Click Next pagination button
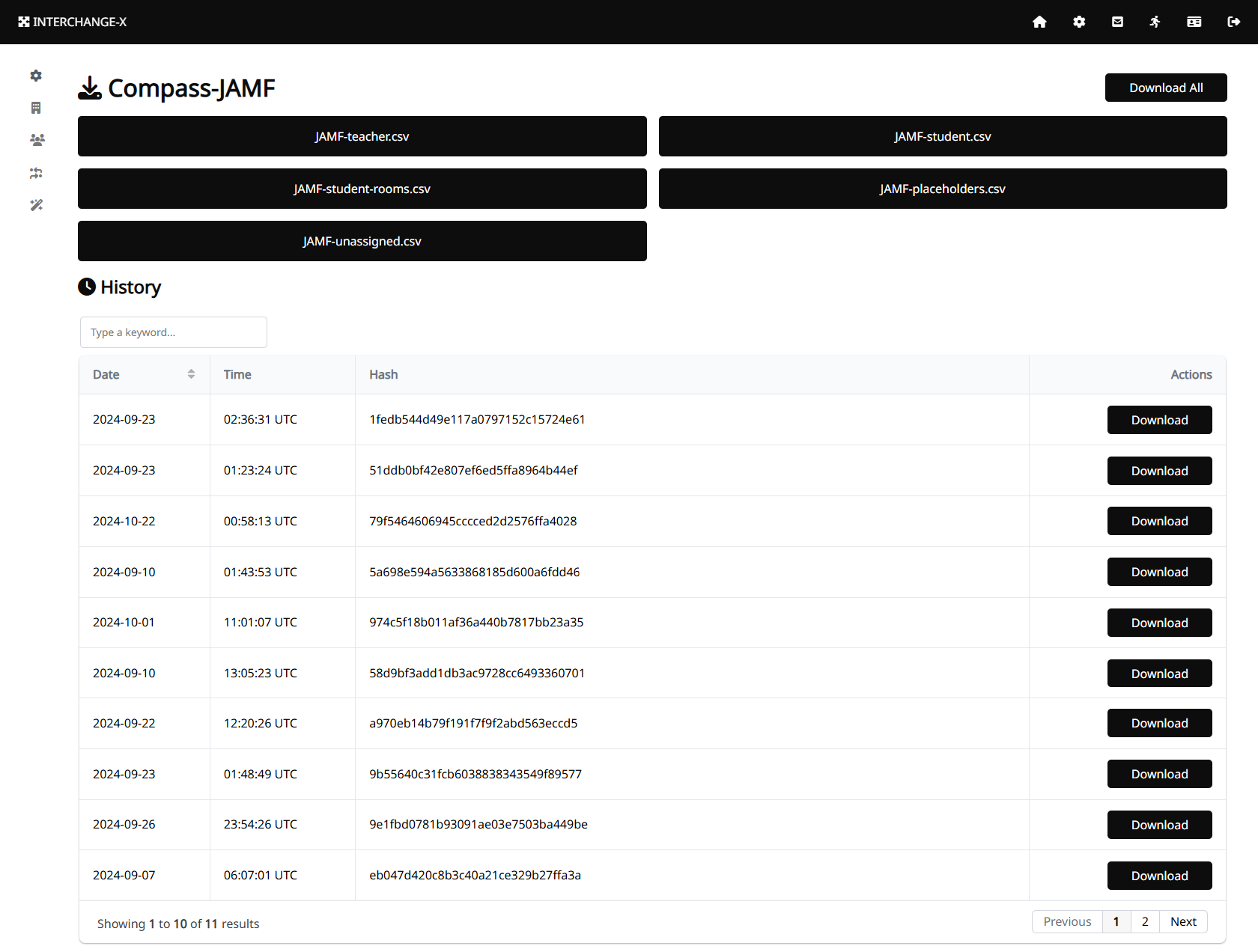 (1183, 921)
